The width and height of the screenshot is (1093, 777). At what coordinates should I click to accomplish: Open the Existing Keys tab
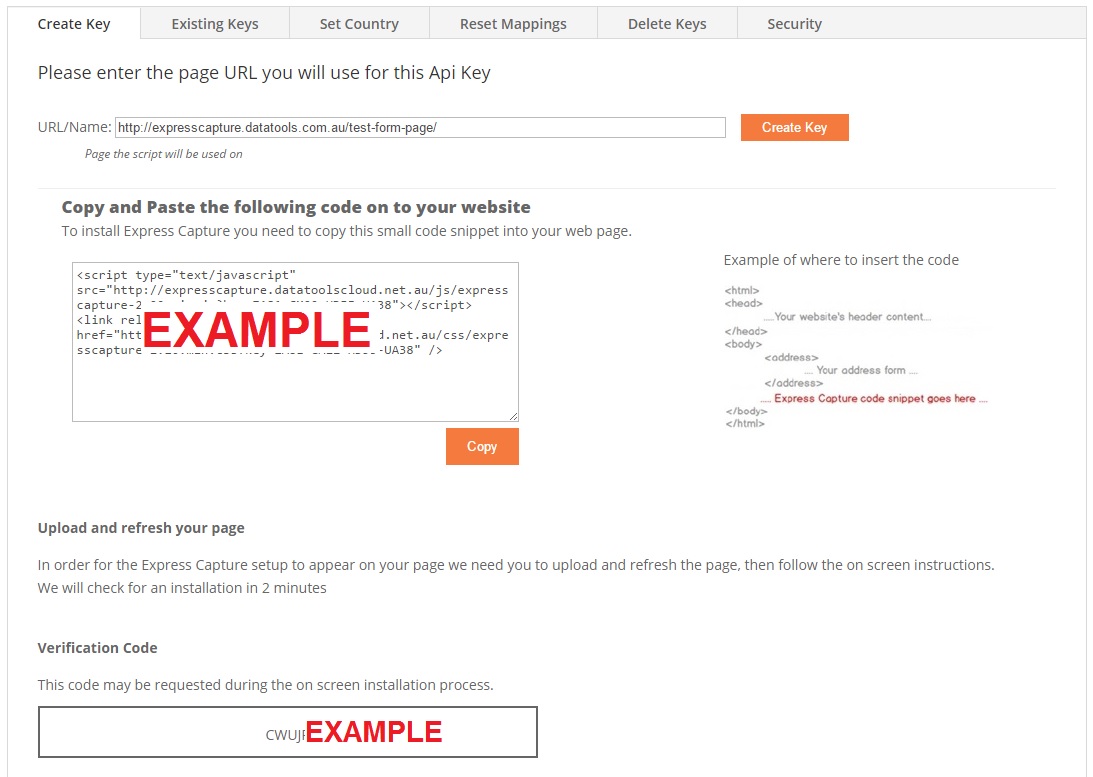coord(215,24)
